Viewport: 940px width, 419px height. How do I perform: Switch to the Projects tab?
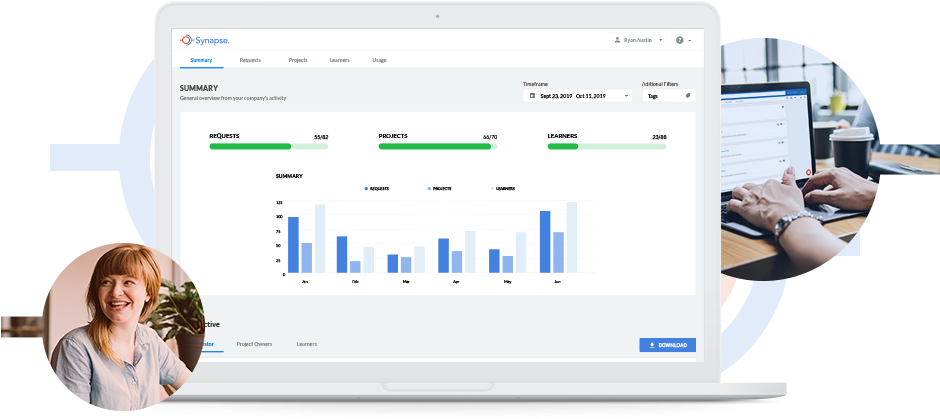(298, 60)
